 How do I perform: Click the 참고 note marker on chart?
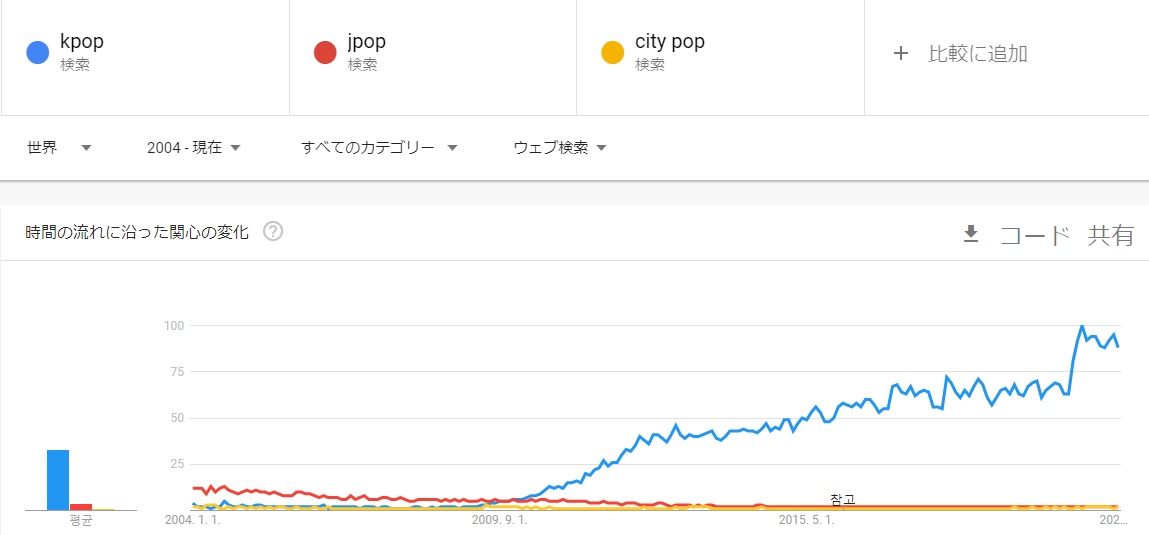[x=842, y=499]
